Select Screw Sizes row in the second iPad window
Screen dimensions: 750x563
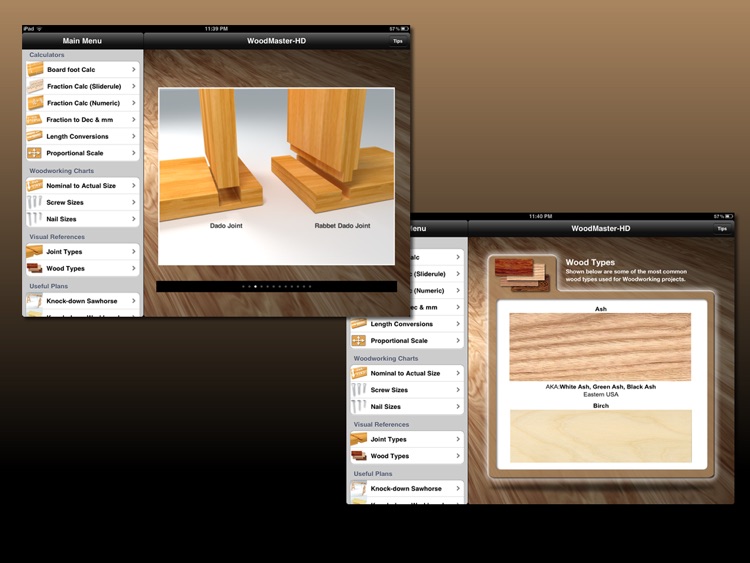pos(407,390)
